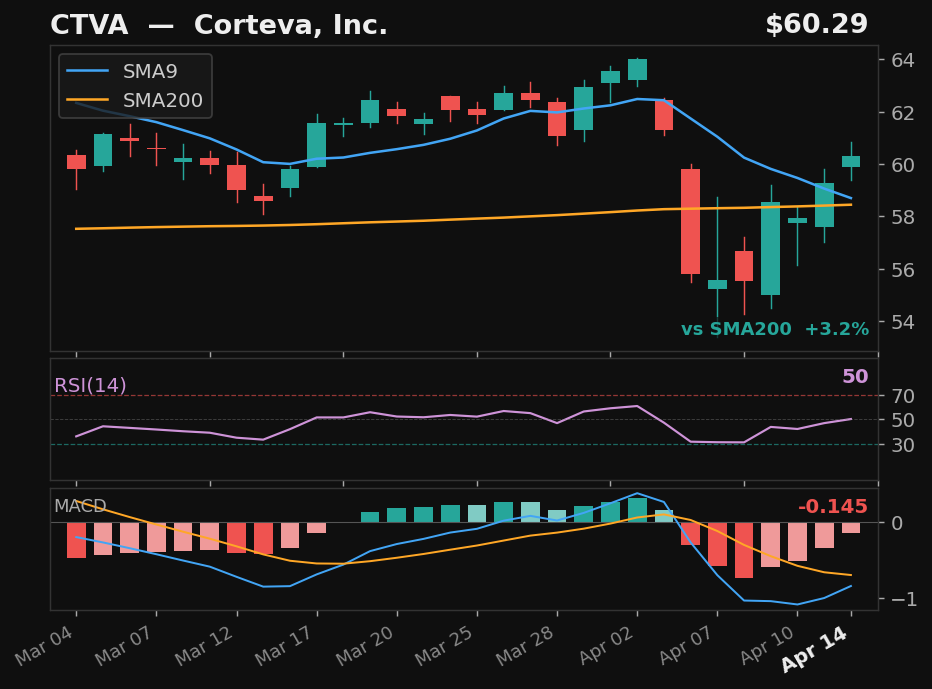
Task: Click the Apr 07 date label
Action: point(687,646)
